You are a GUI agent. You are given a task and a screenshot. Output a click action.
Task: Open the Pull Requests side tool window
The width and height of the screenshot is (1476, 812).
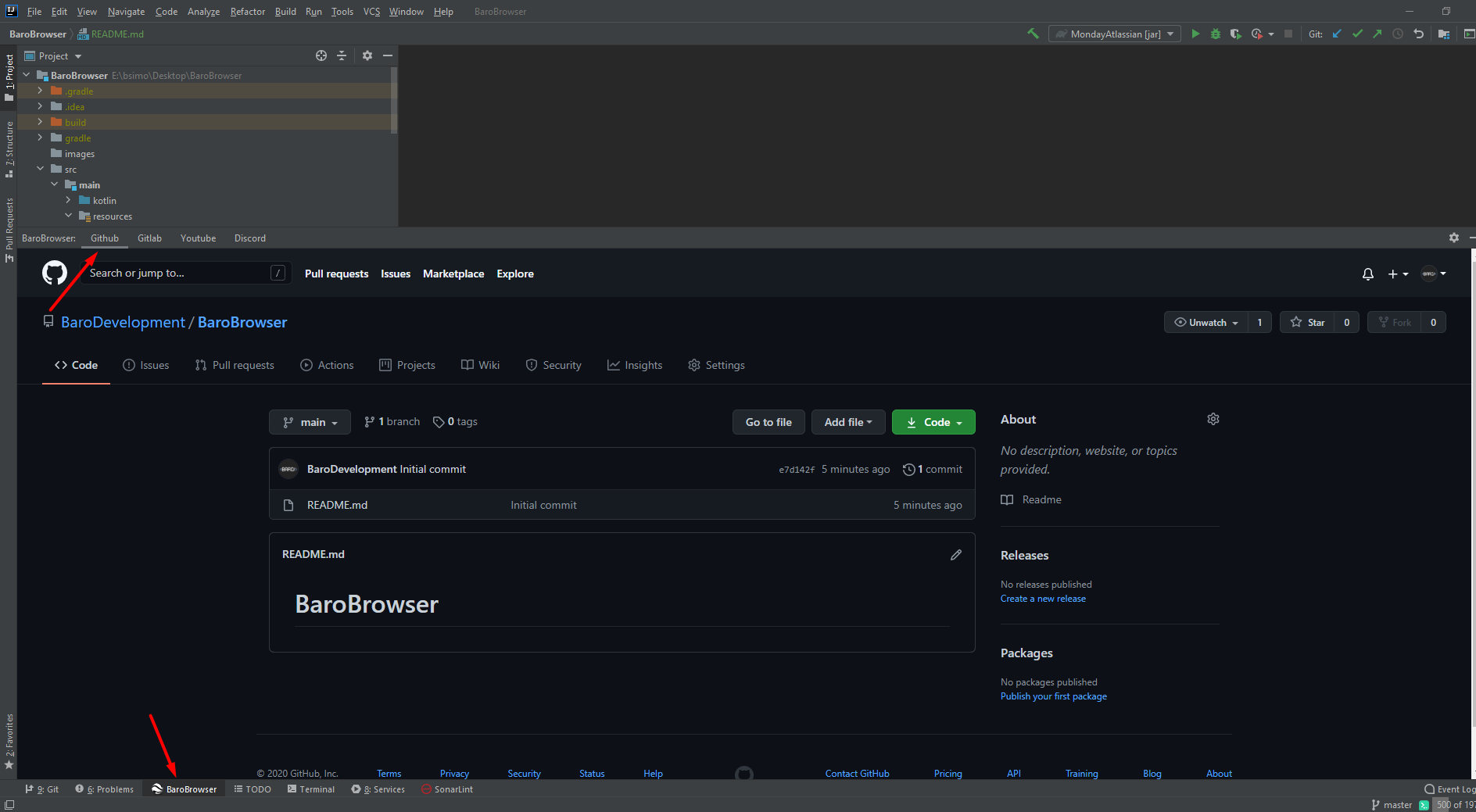[9, 230]
